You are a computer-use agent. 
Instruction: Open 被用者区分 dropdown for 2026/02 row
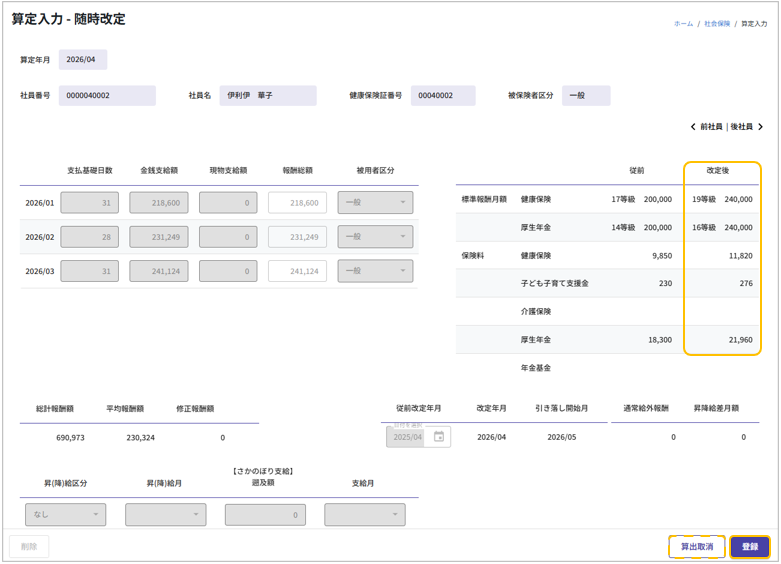[375, 237]
